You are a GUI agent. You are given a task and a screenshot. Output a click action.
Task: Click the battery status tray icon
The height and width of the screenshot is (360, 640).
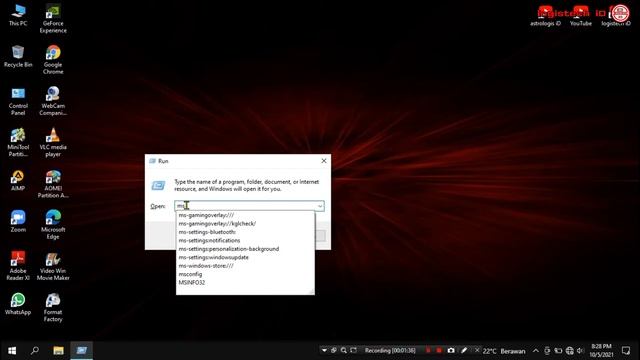coord(558,351)
